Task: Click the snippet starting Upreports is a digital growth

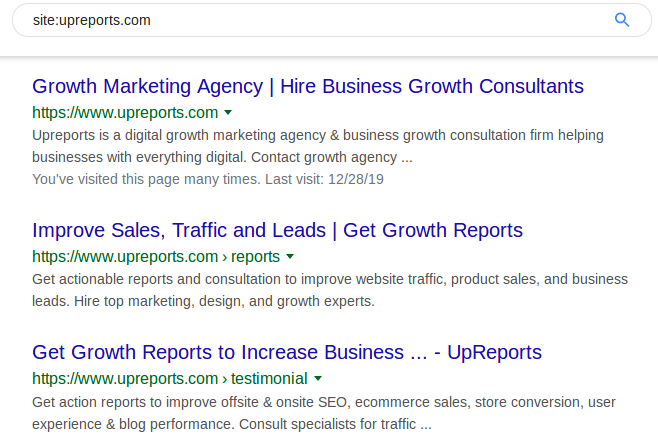Action: click(318, 146)
